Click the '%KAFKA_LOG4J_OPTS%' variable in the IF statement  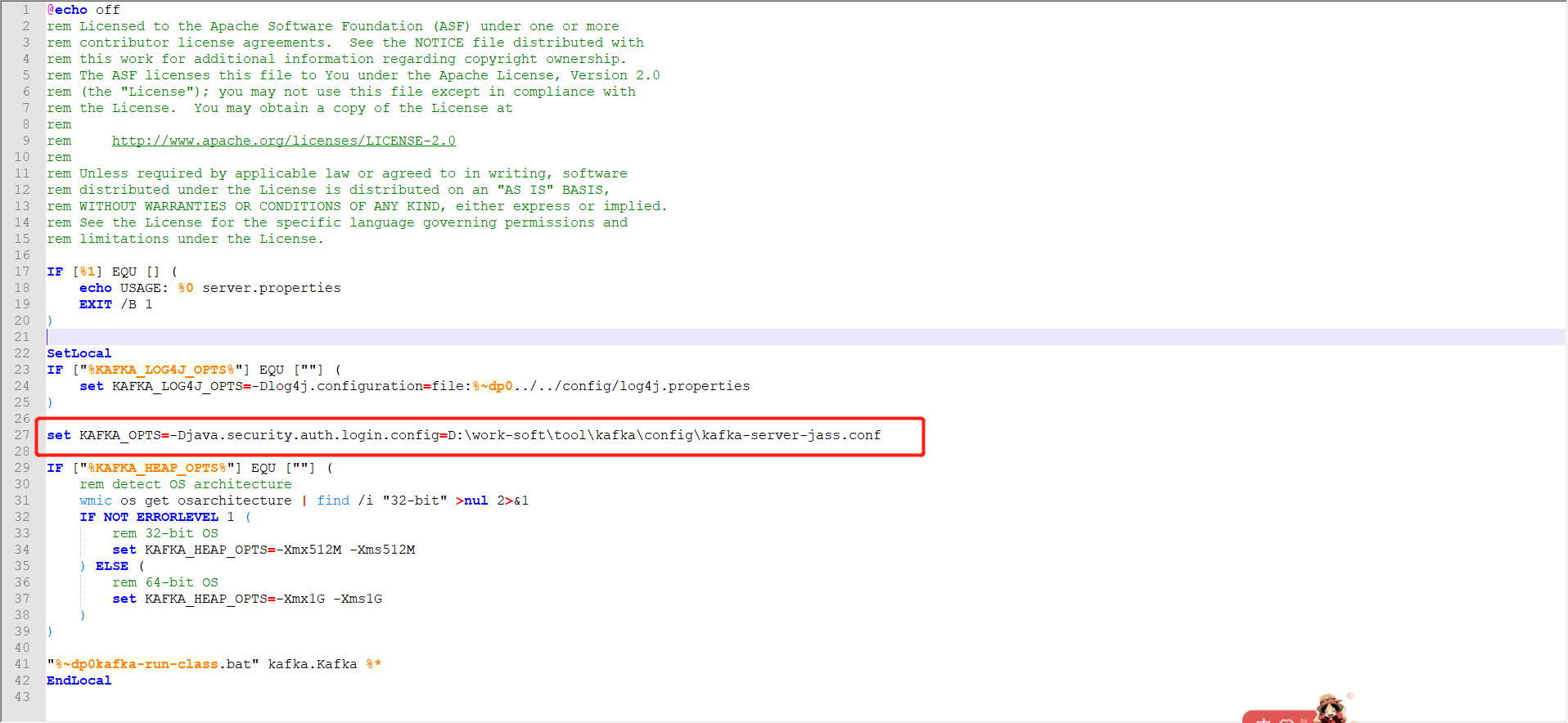(161, 370)
